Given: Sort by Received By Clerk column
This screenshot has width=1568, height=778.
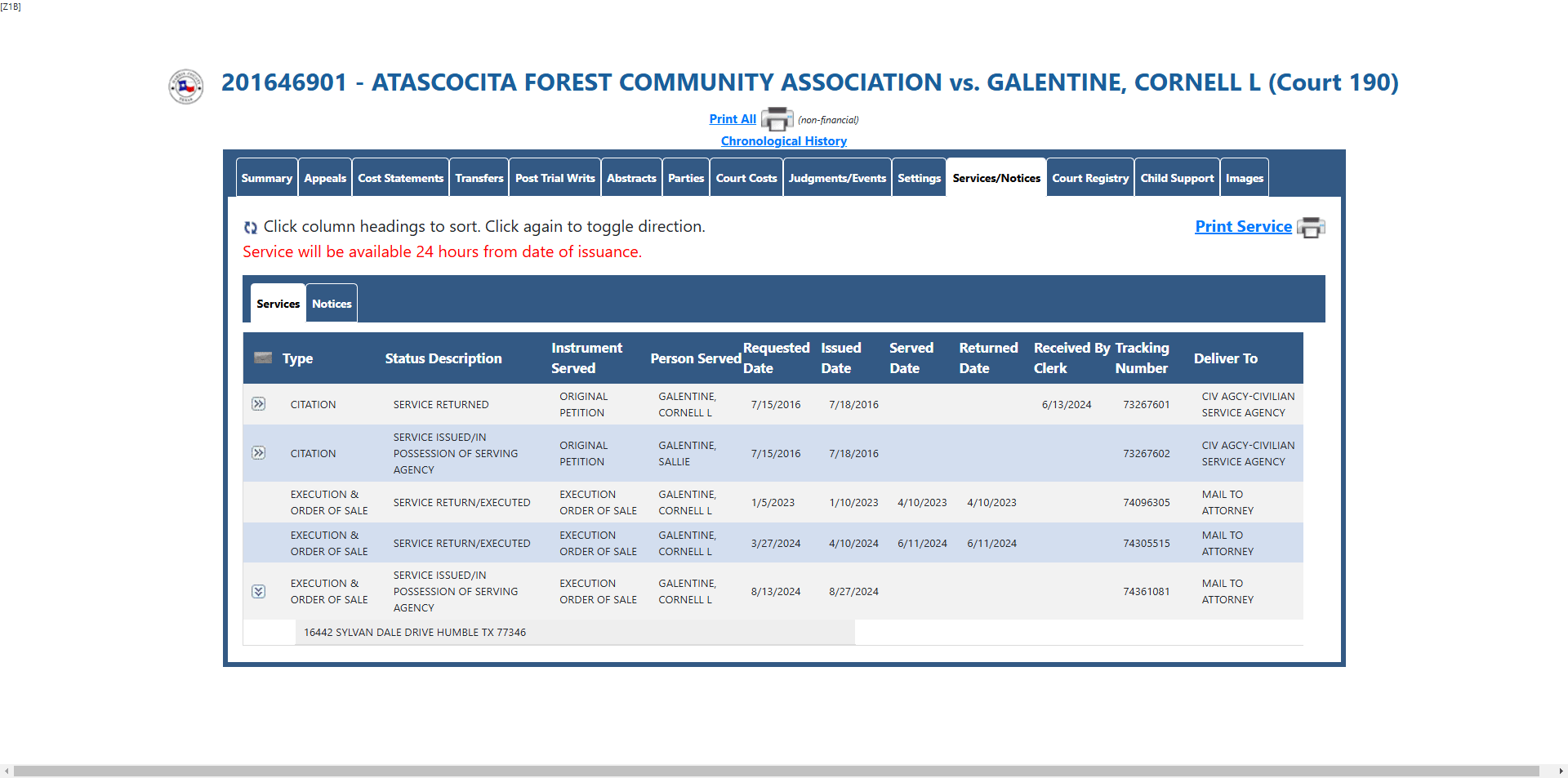Looking at the screenshot, I should pos(1071,358).
